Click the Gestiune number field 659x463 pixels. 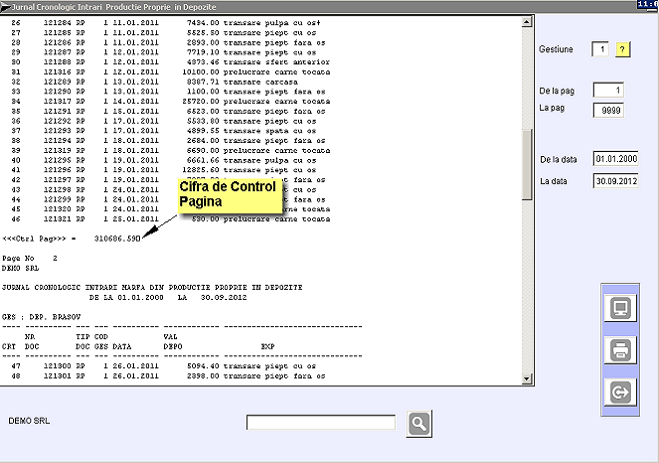[x=600, y=50]
